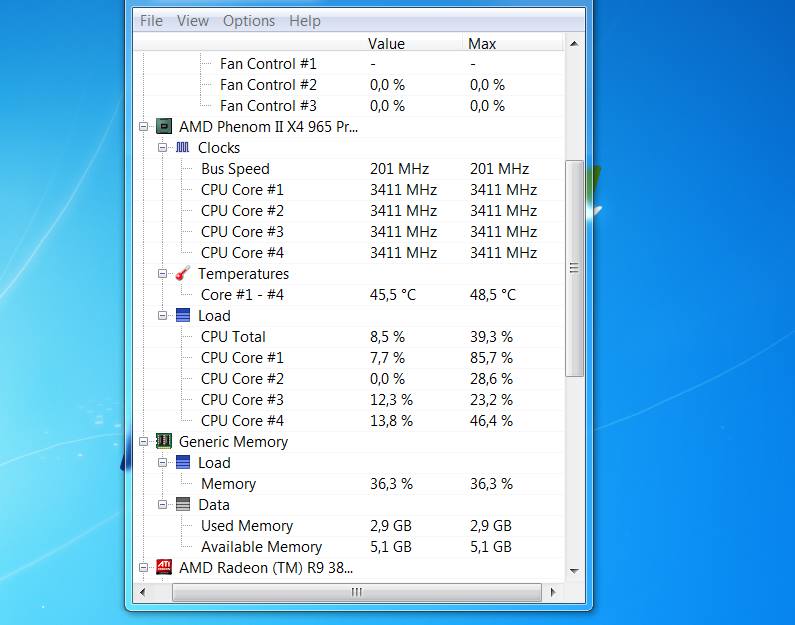Collapse the Data group

[x=162, y=504]
